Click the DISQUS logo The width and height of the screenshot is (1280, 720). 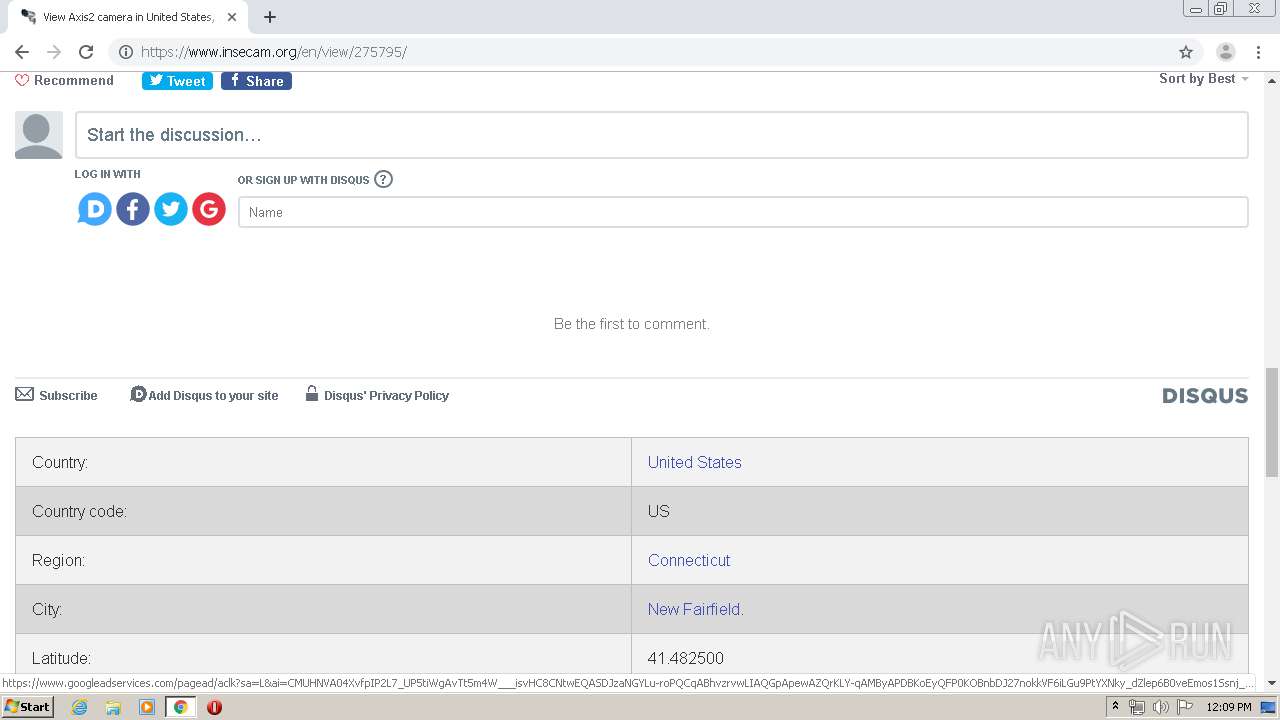(1205, 396)
